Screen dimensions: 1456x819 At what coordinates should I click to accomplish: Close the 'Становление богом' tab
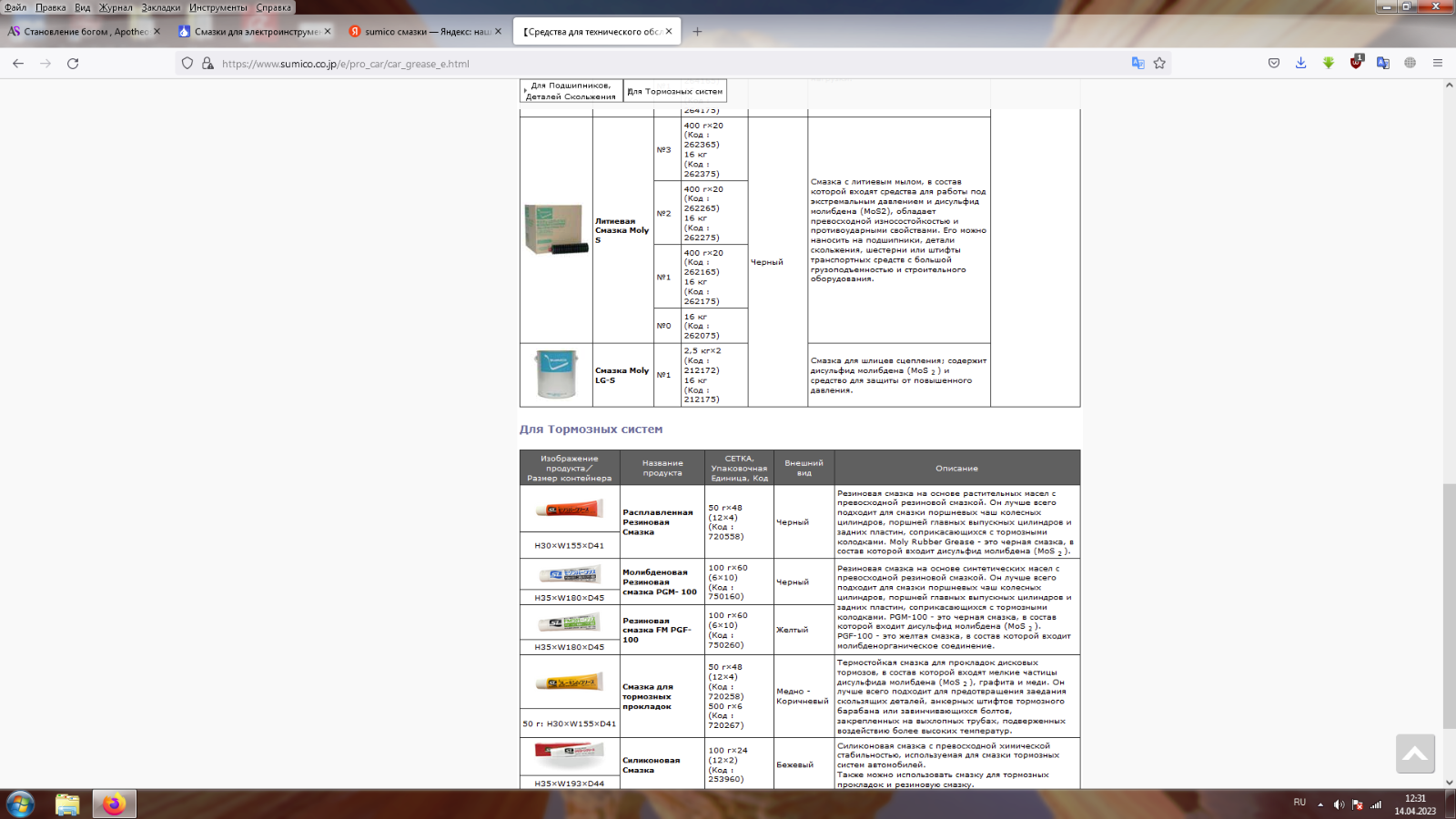point(157,32)
